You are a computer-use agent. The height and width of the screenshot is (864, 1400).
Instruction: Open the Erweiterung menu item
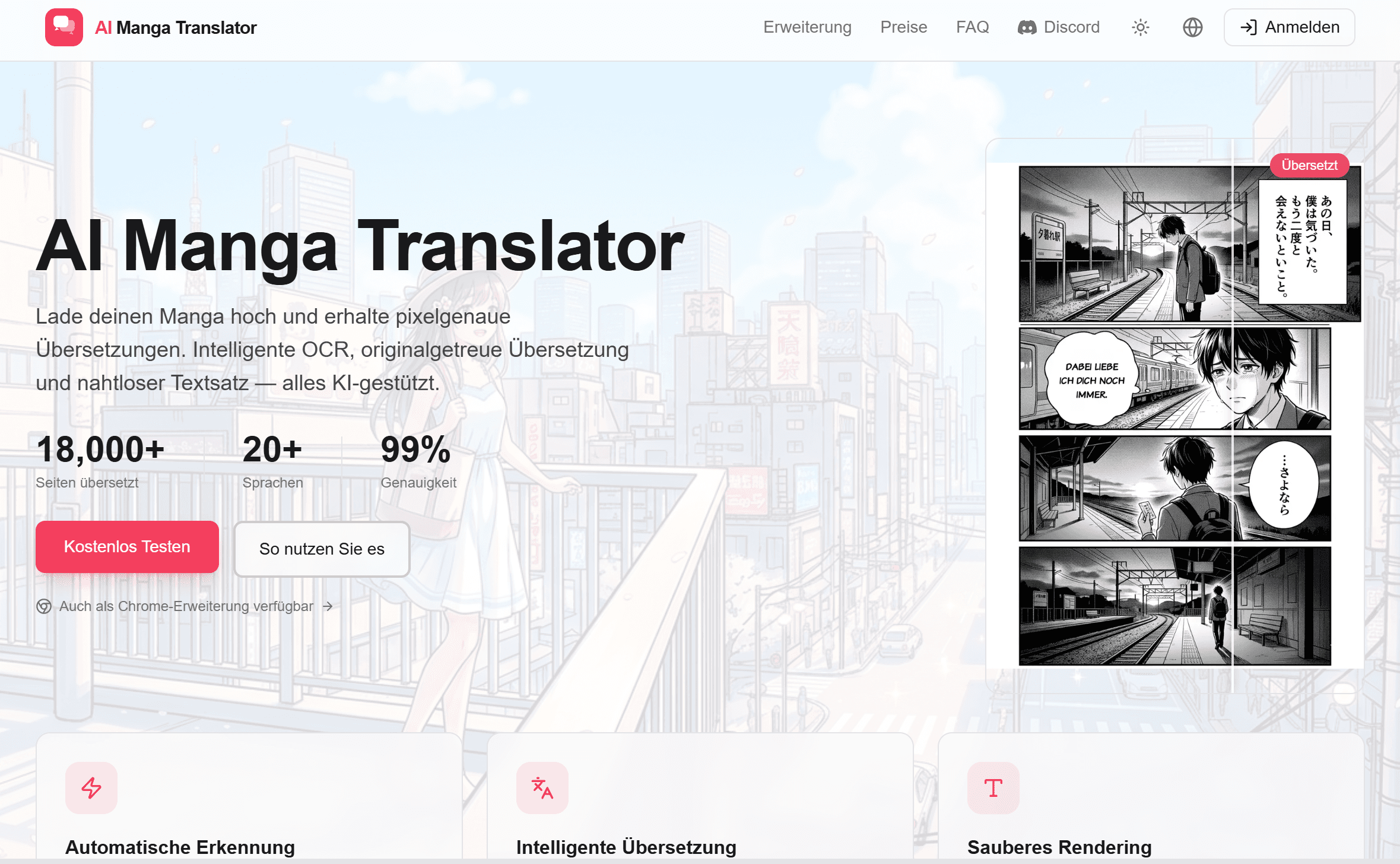point(807,27)
